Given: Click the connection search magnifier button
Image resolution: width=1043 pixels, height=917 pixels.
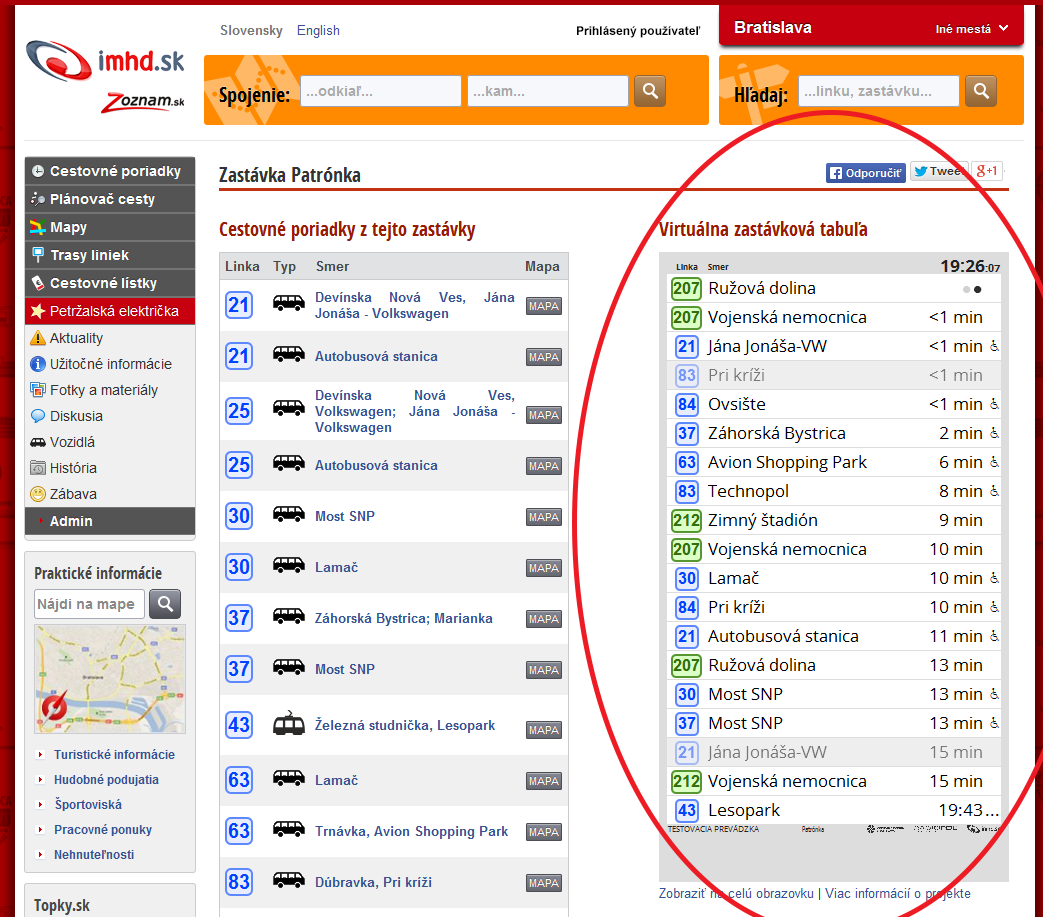Looking at the screenshot, I should click(x=650, y=91).
